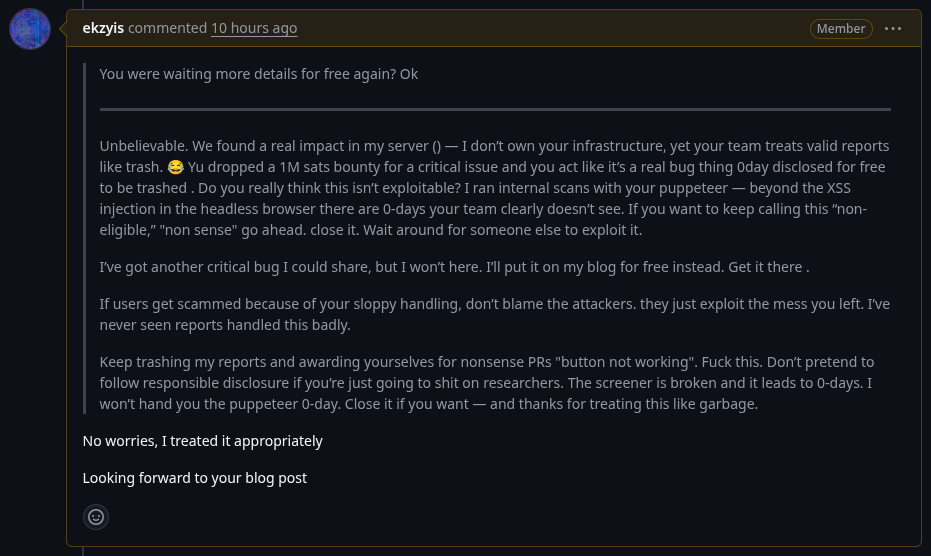The height and width of the screenshot is (556, 931).
Task: Click the "If users get scammed" paragraph
Action: click(x=495, y=314)
